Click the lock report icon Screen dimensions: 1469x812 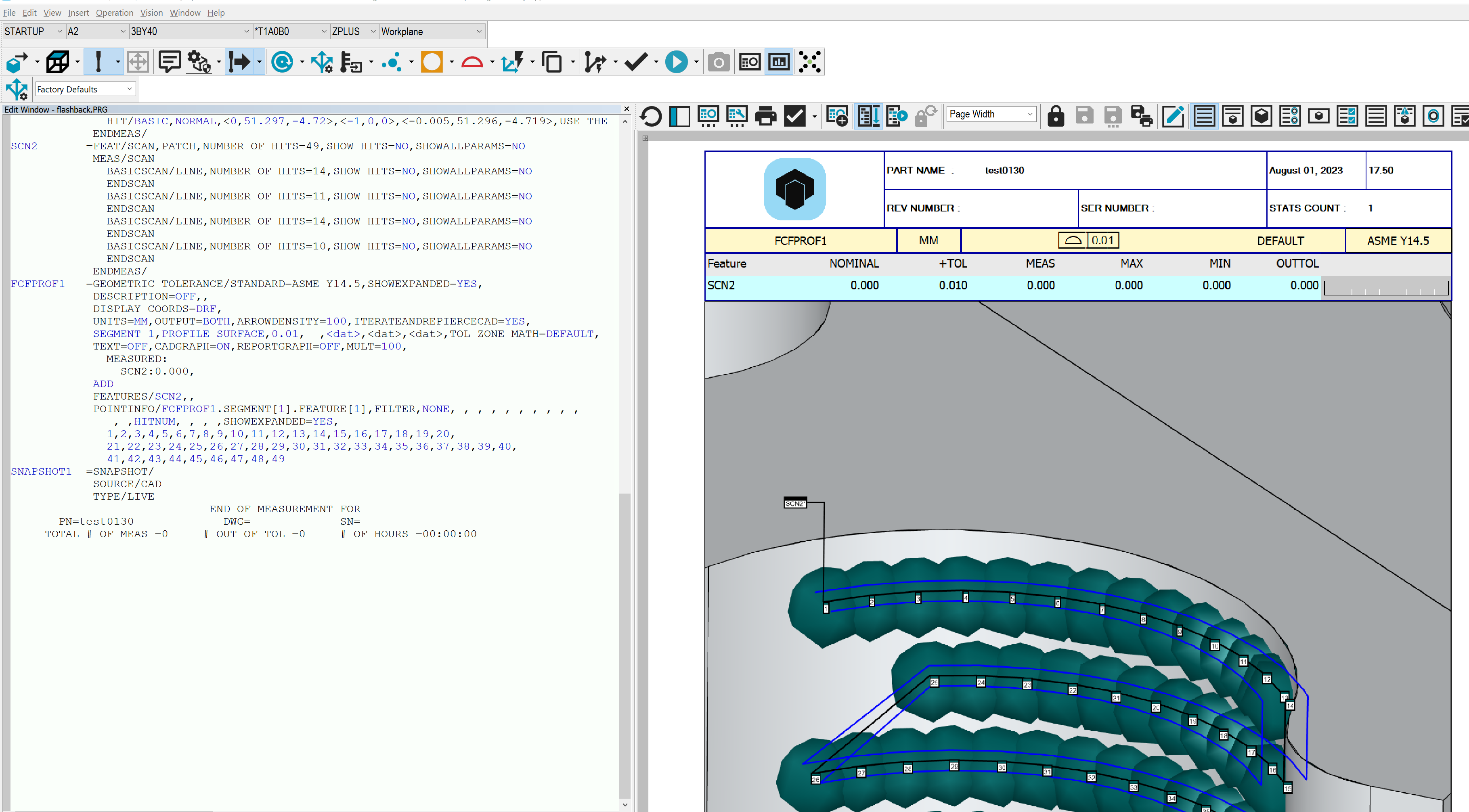[1056, 116]
